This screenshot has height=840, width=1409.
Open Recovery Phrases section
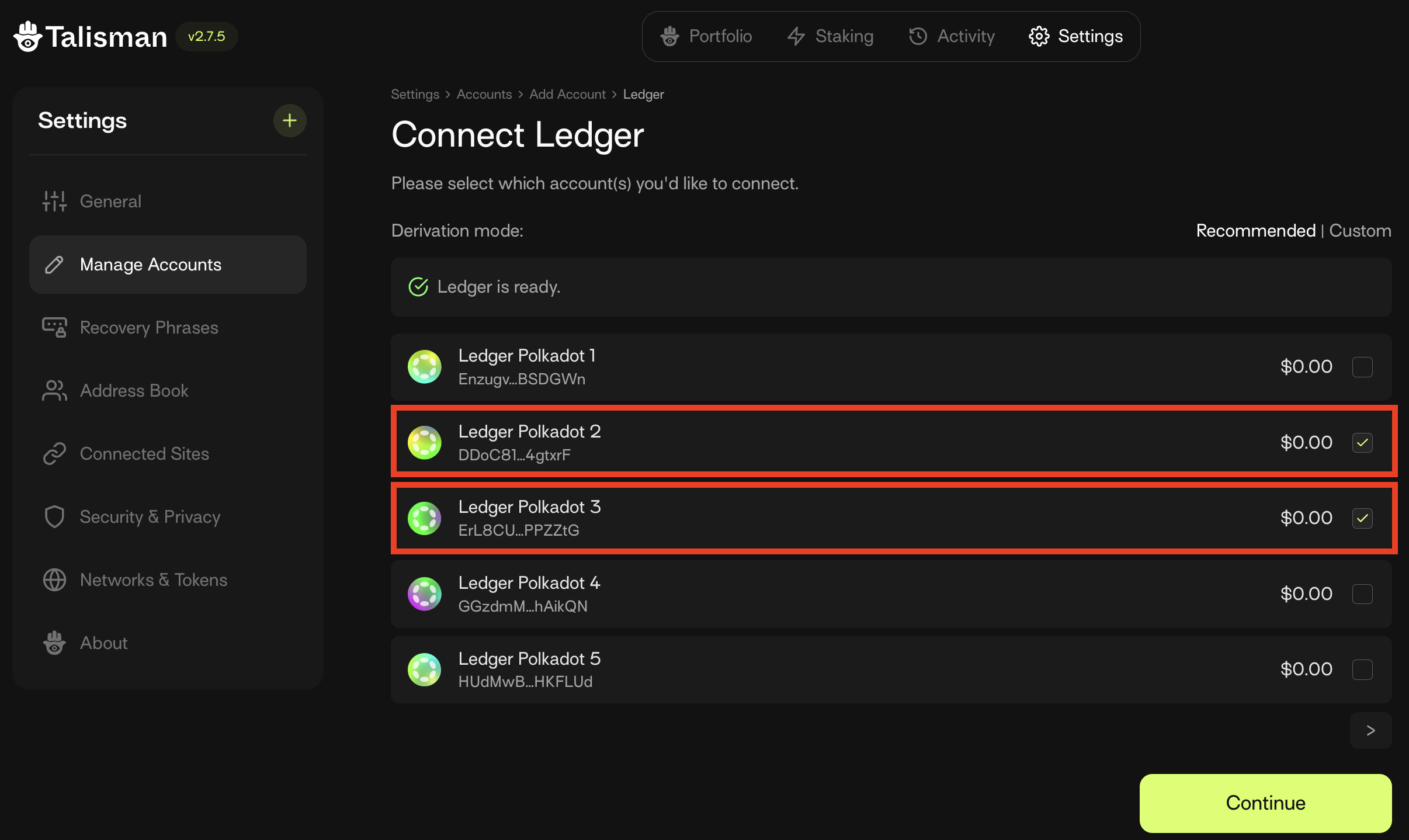[148, 328]
